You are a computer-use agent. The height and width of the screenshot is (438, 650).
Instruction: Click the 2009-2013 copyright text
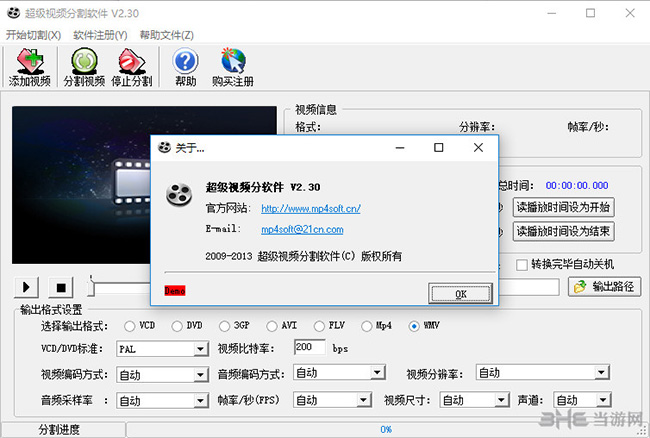[x=303, y=256]
